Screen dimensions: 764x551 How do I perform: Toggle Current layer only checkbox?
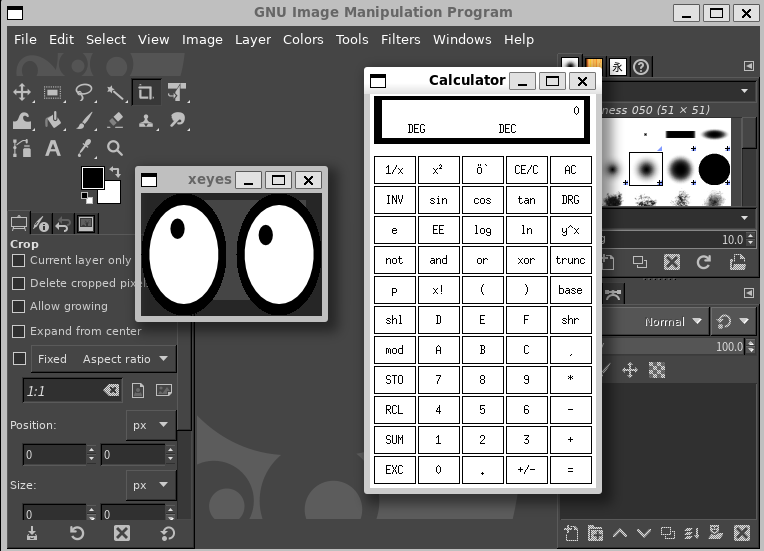pyautogui.click(x=19, y=261)
